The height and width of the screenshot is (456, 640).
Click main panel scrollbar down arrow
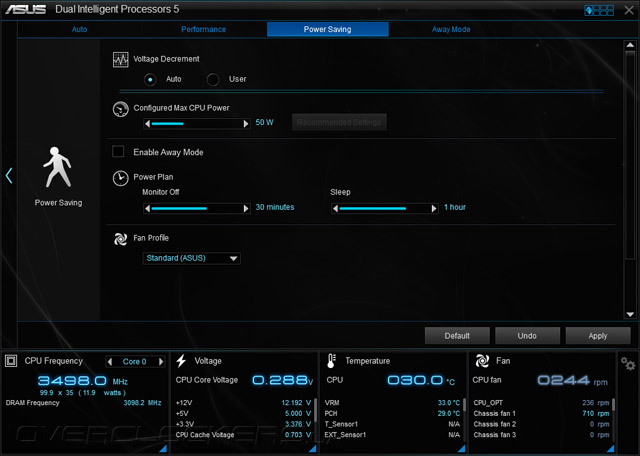[630, 314]
